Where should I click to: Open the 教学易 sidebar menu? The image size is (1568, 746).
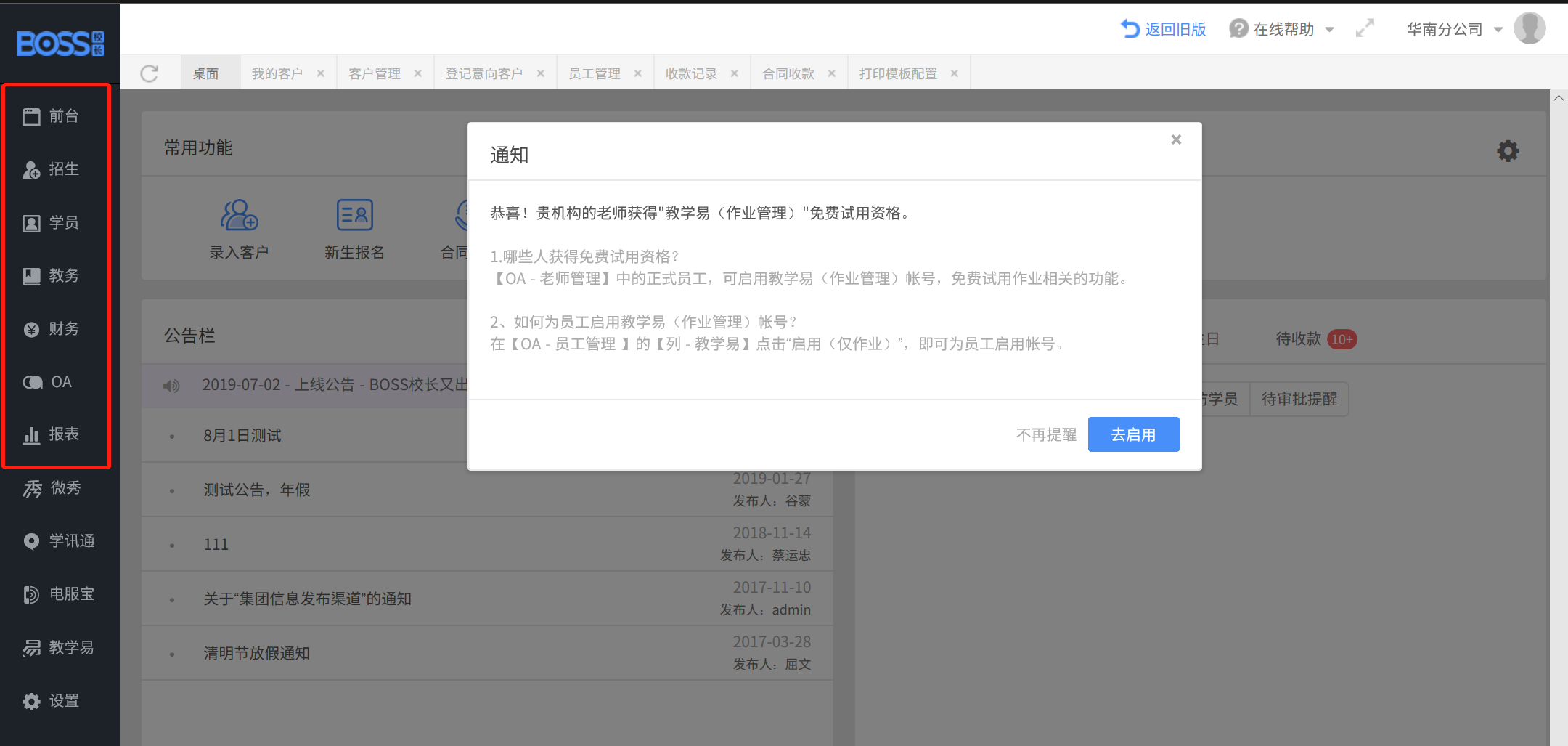tap(60, 647)
